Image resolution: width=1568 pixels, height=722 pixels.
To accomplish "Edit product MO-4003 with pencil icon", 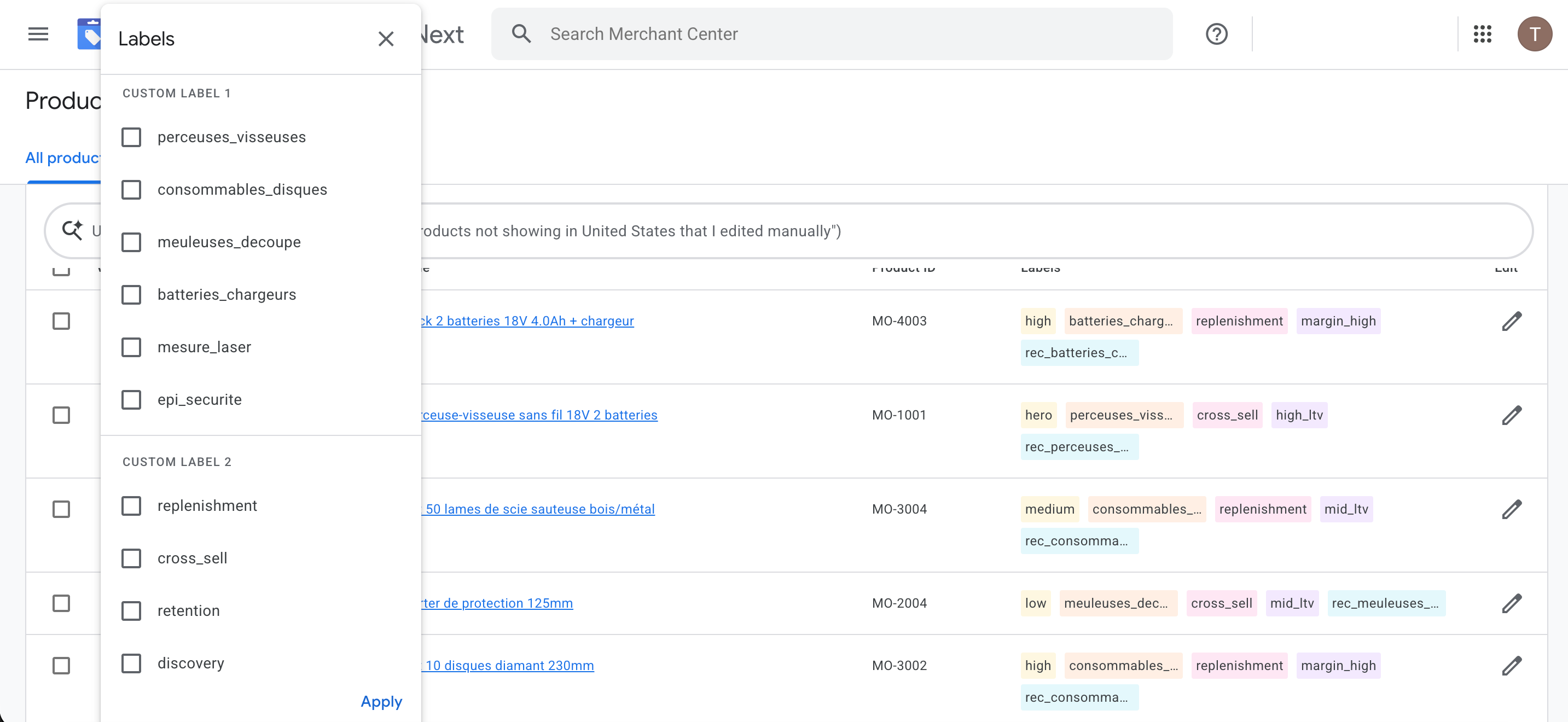I will [1512, 322].
